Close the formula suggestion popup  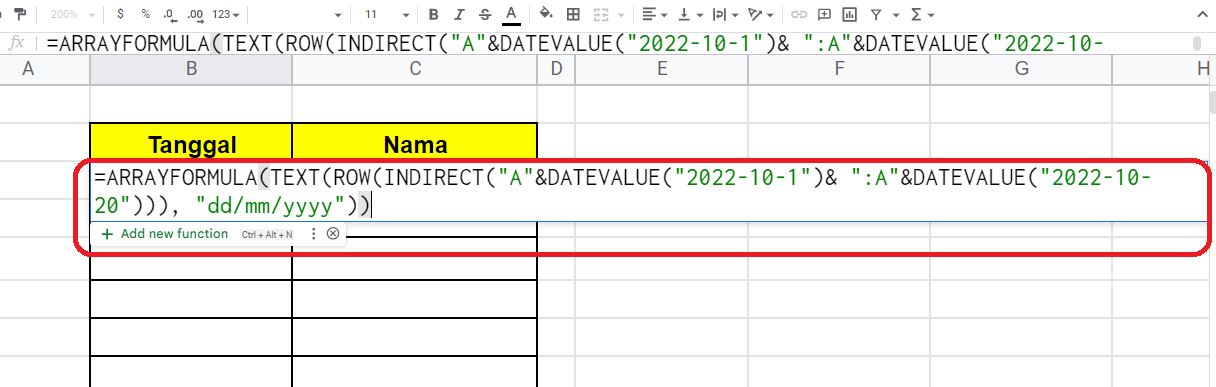pos(333,234)
